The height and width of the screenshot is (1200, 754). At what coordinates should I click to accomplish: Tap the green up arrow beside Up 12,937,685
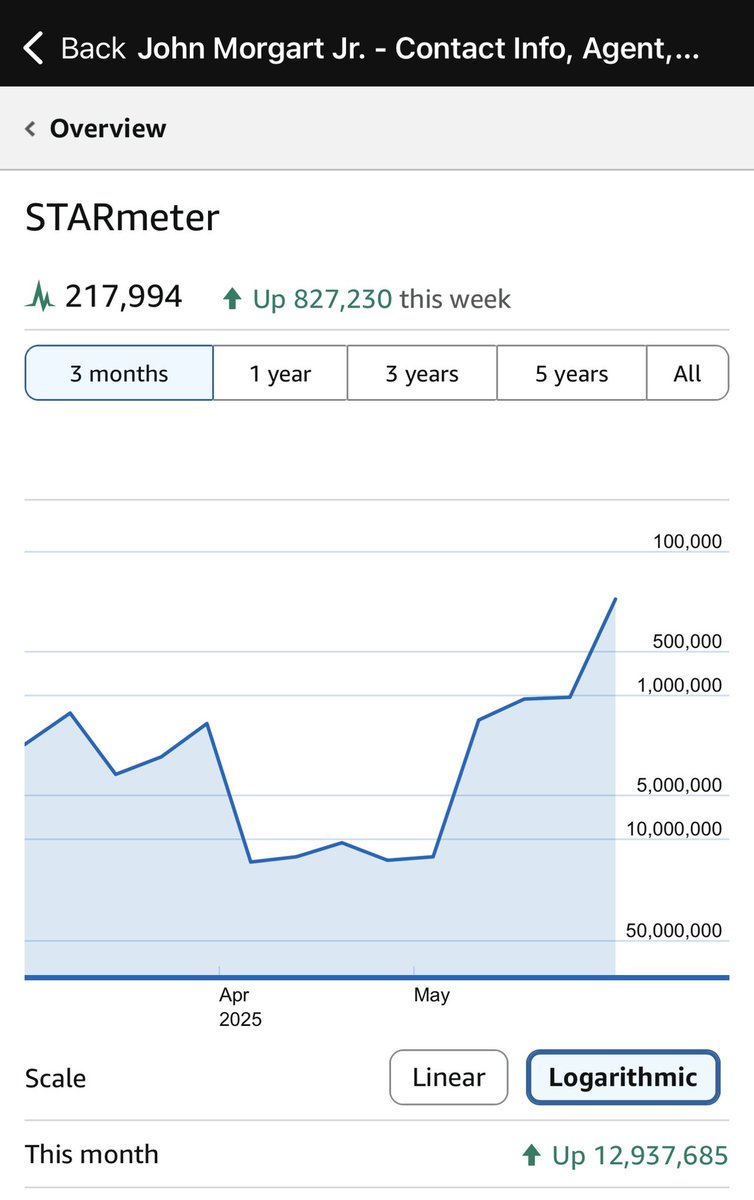click(x=532, y=1156)
